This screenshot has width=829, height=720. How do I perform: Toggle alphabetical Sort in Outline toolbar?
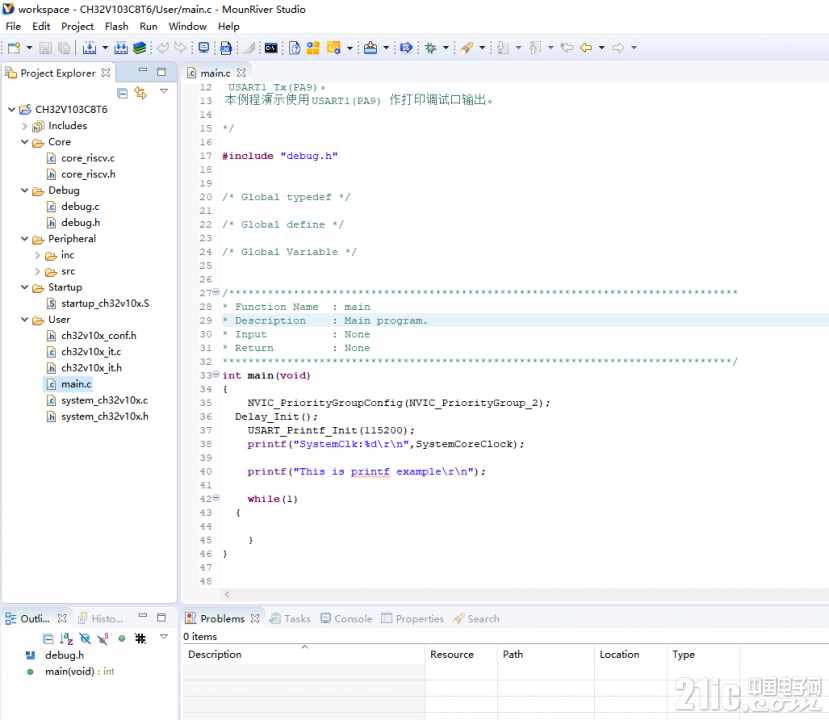coord(66,639)
